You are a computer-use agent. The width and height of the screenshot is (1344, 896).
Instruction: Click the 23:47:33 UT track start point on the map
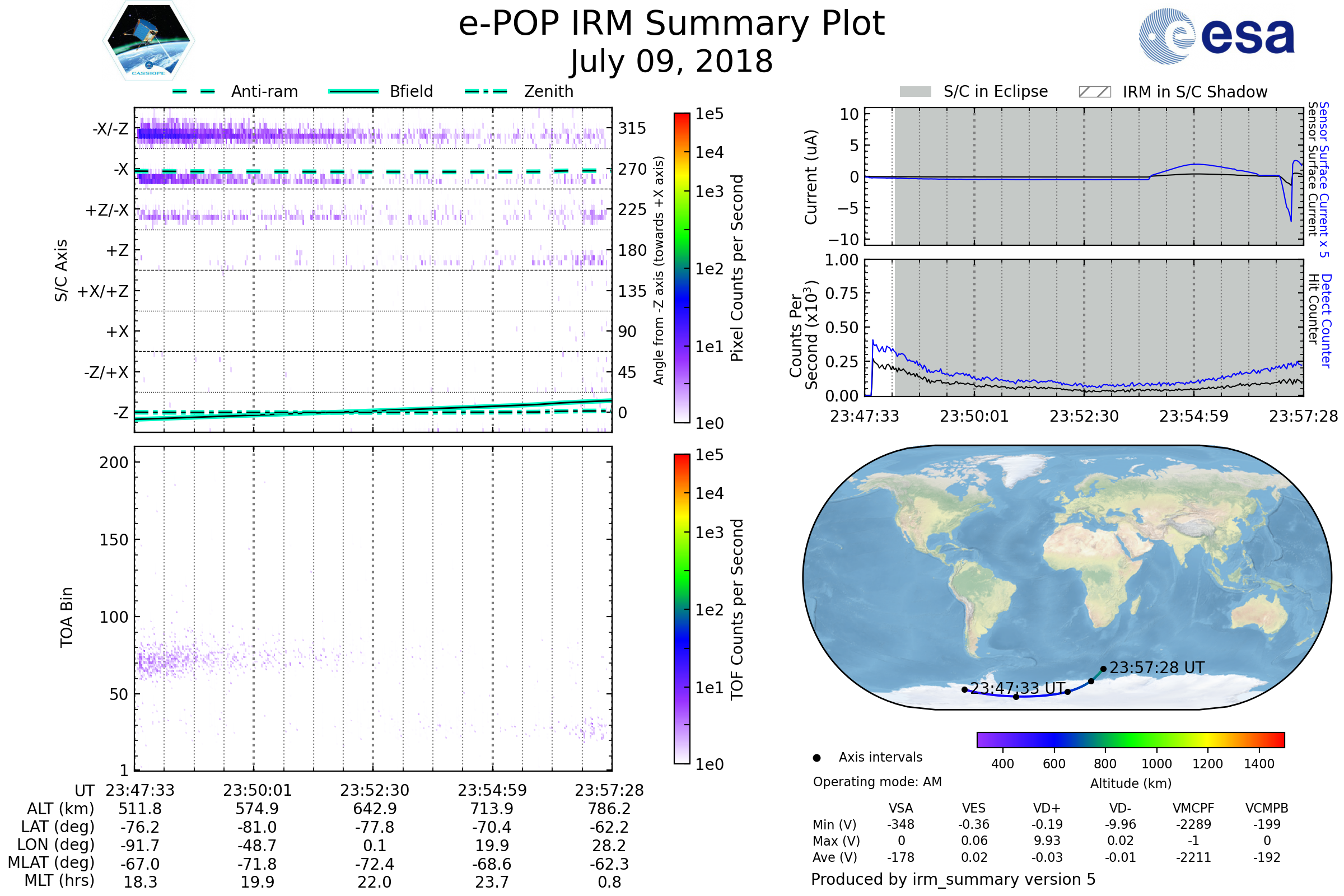[964, 690]
